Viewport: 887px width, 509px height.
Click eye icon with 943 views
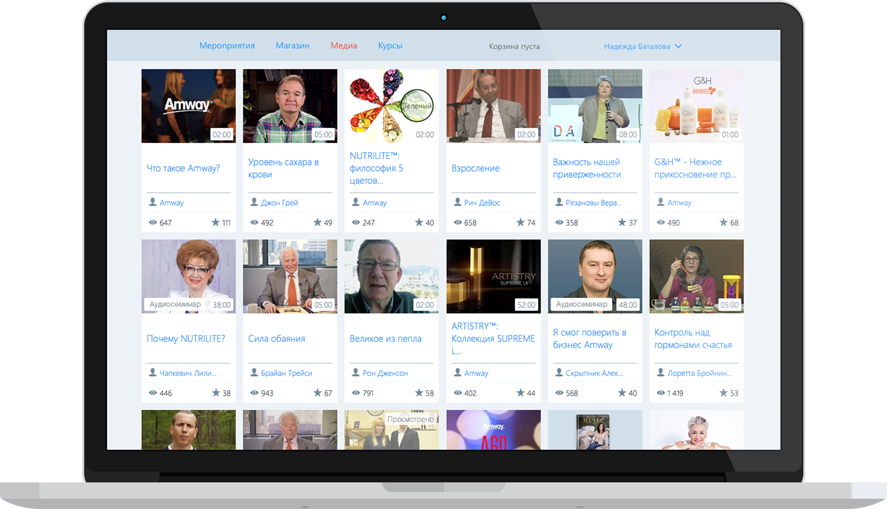point(254,392)
